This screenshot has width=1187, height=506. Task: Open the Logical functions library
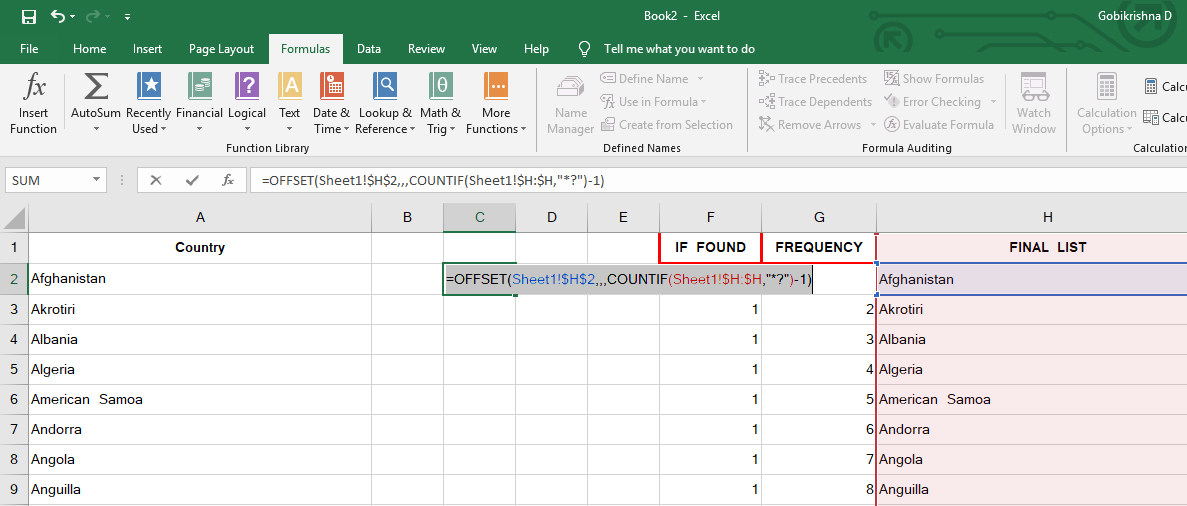click(x=247, y=104)
